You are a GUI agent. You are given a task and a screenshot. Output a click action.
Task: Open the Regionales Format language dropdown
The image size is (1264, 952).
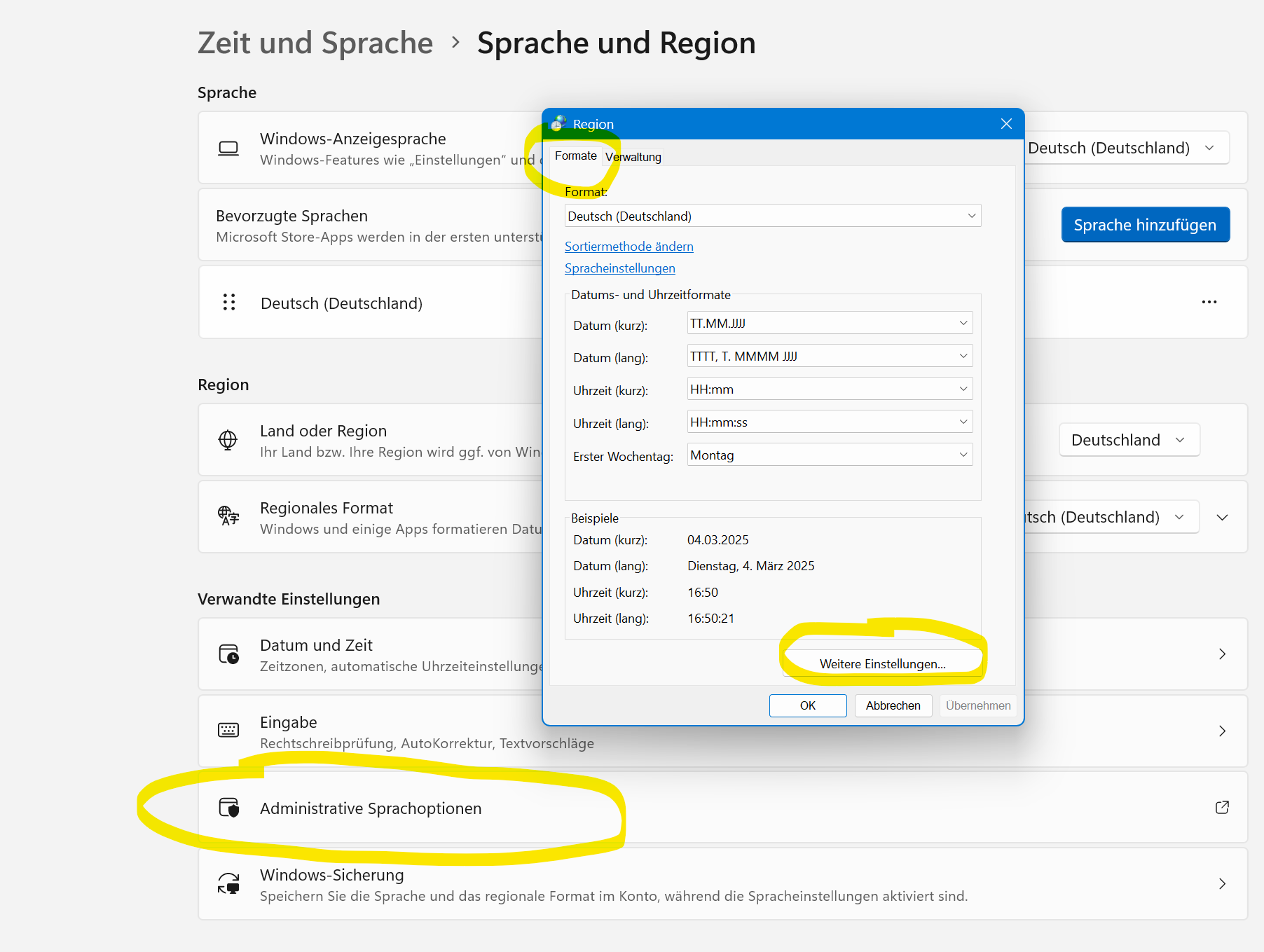[1111, 517]
